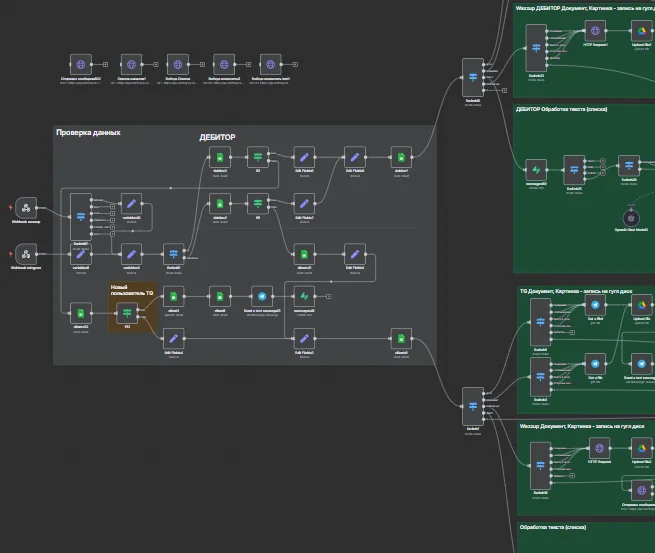Select the Новый пользователь TG sticky note
The image size is (655, 553).
(133, 307)
